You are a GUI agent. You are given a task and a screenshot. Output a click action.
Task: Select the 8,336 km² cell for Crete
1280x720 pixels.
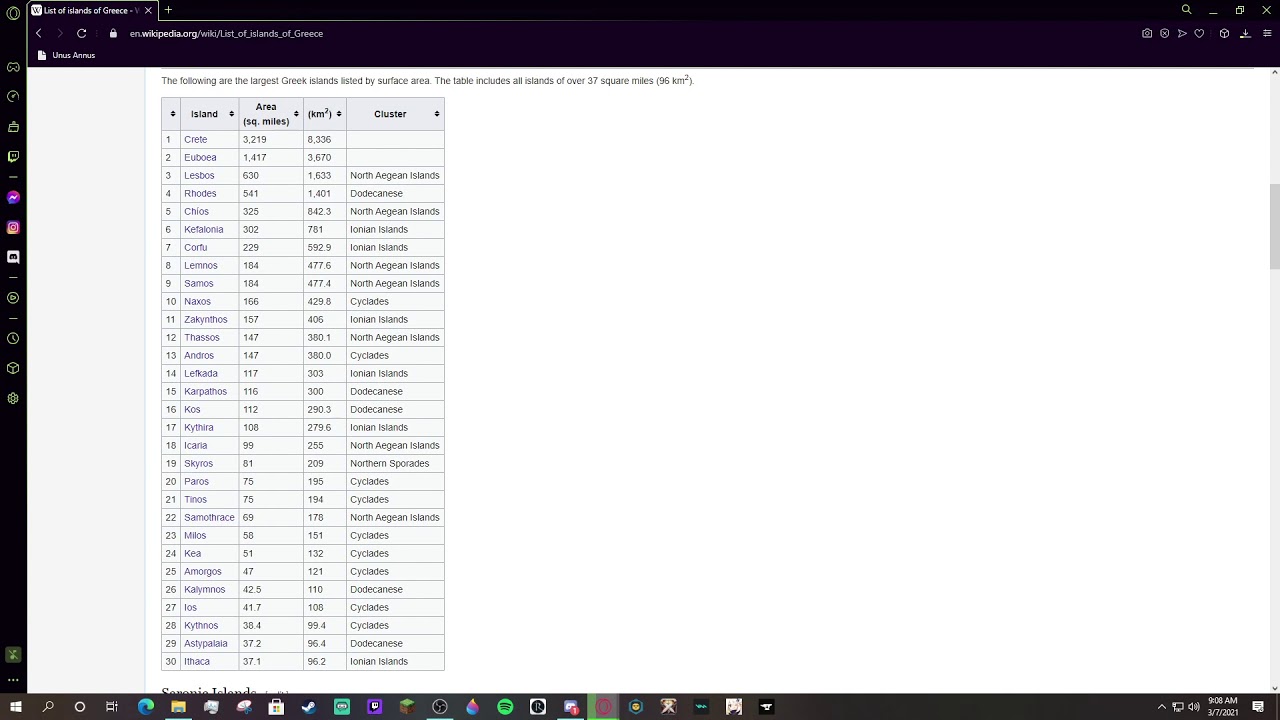(325, 139)
